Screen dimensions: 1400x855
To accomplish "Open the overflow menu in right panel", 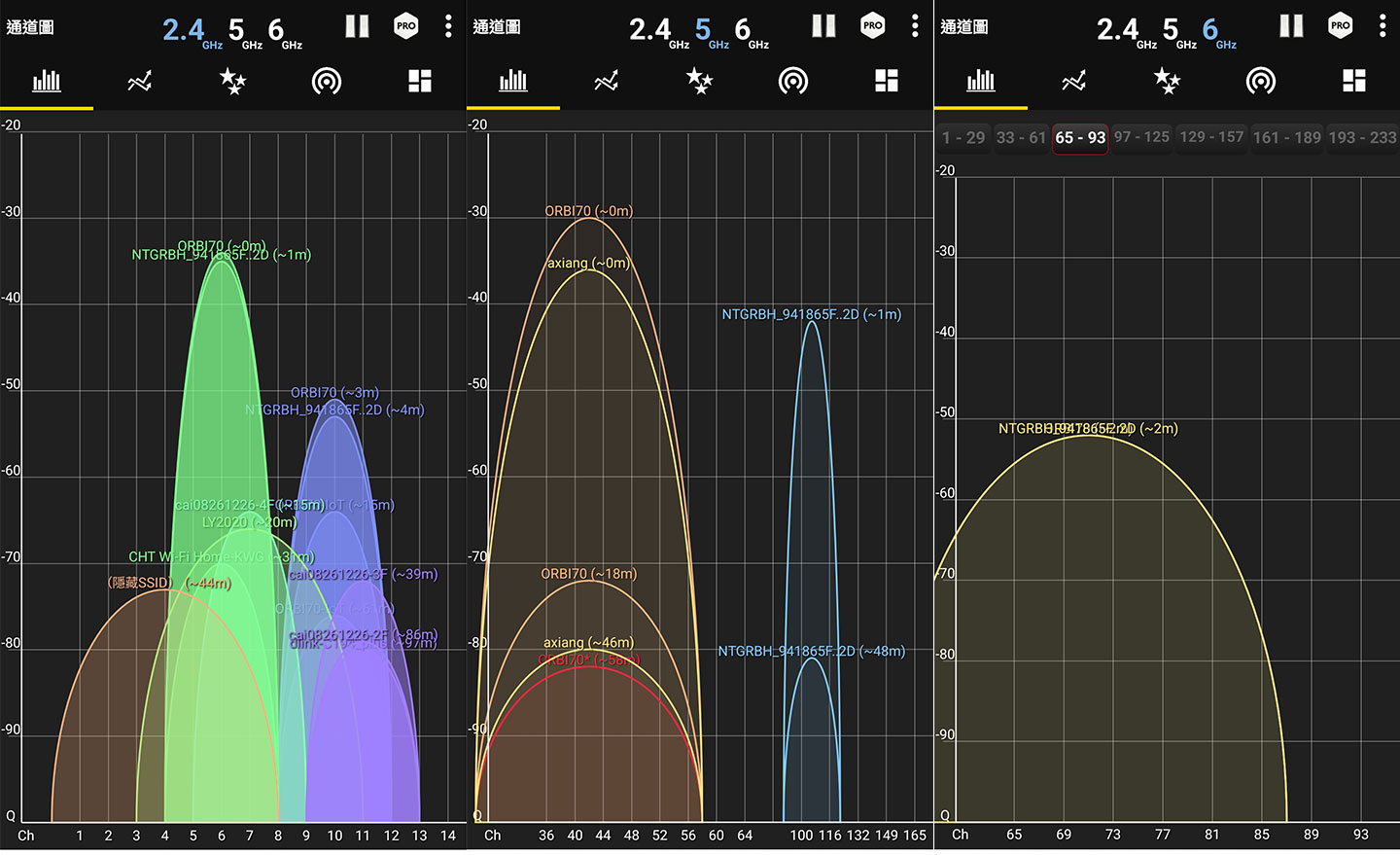I will pyautogui.click(x=1382, y=26).
